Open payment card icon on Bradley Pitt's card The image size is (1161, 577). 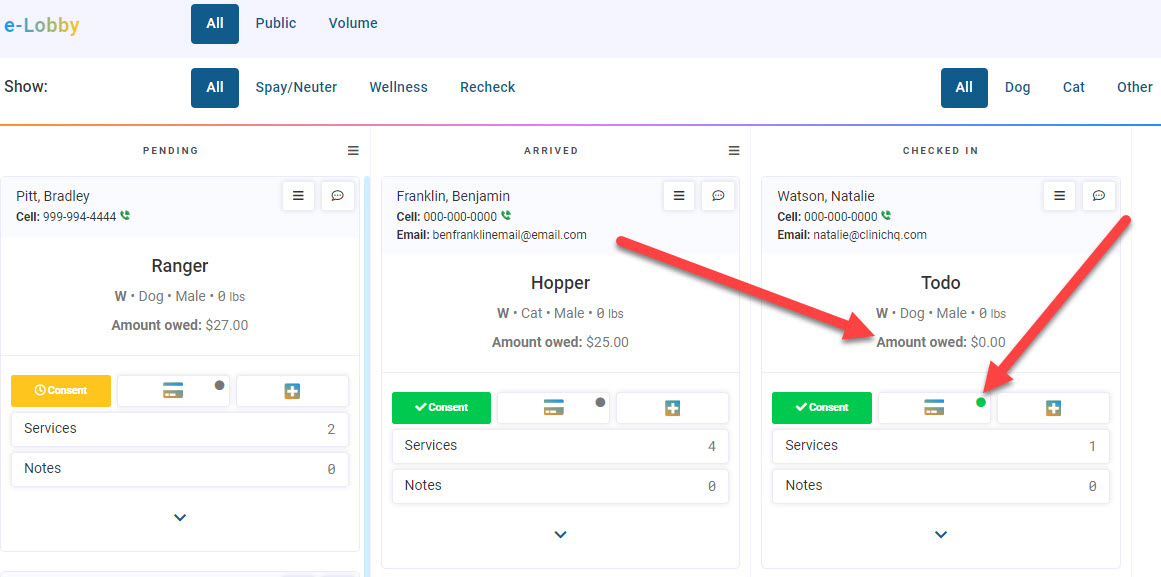pos(173,391)
